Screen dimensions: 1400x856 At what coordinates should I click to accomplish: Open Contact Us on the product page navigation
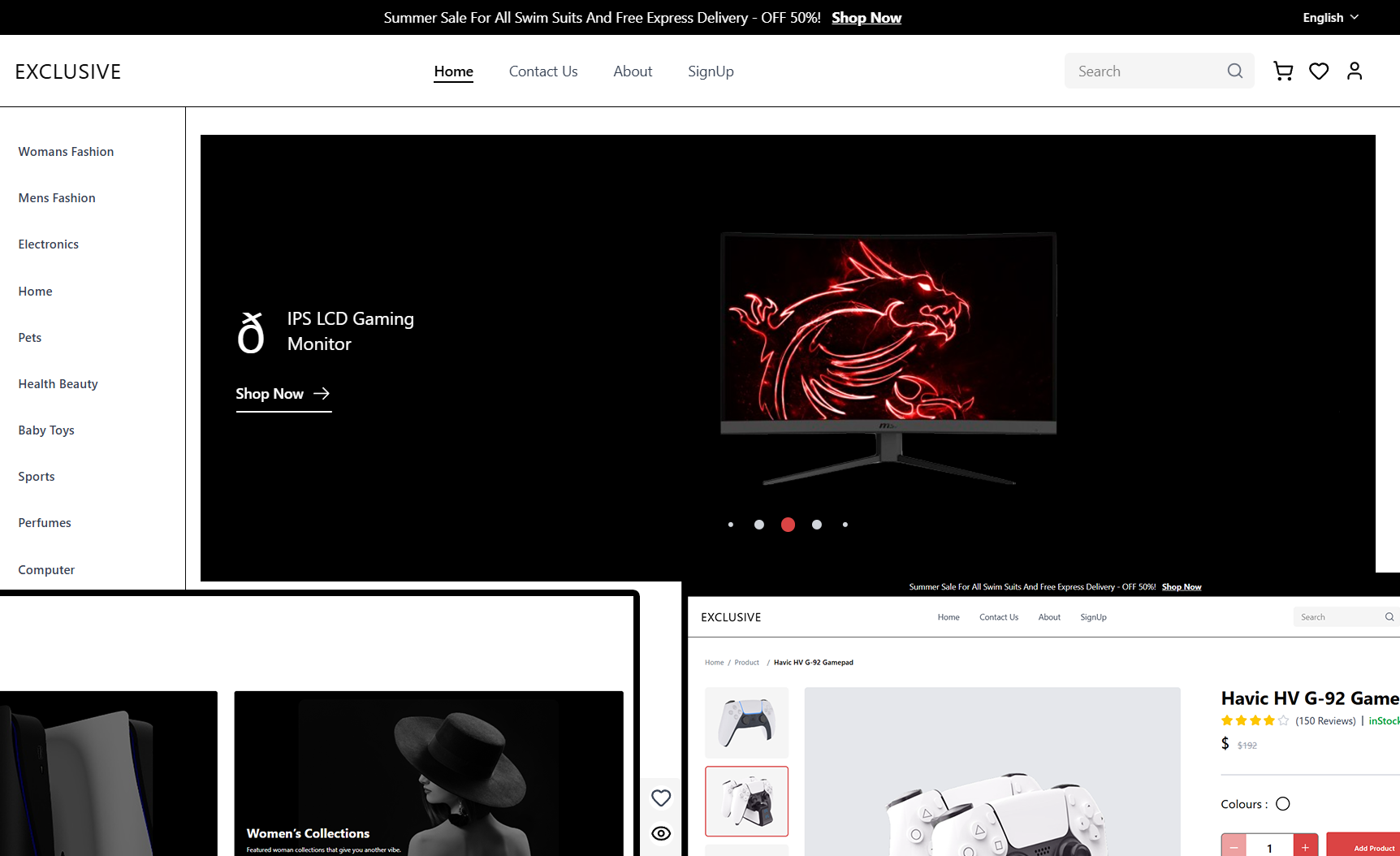coord(999,617)
